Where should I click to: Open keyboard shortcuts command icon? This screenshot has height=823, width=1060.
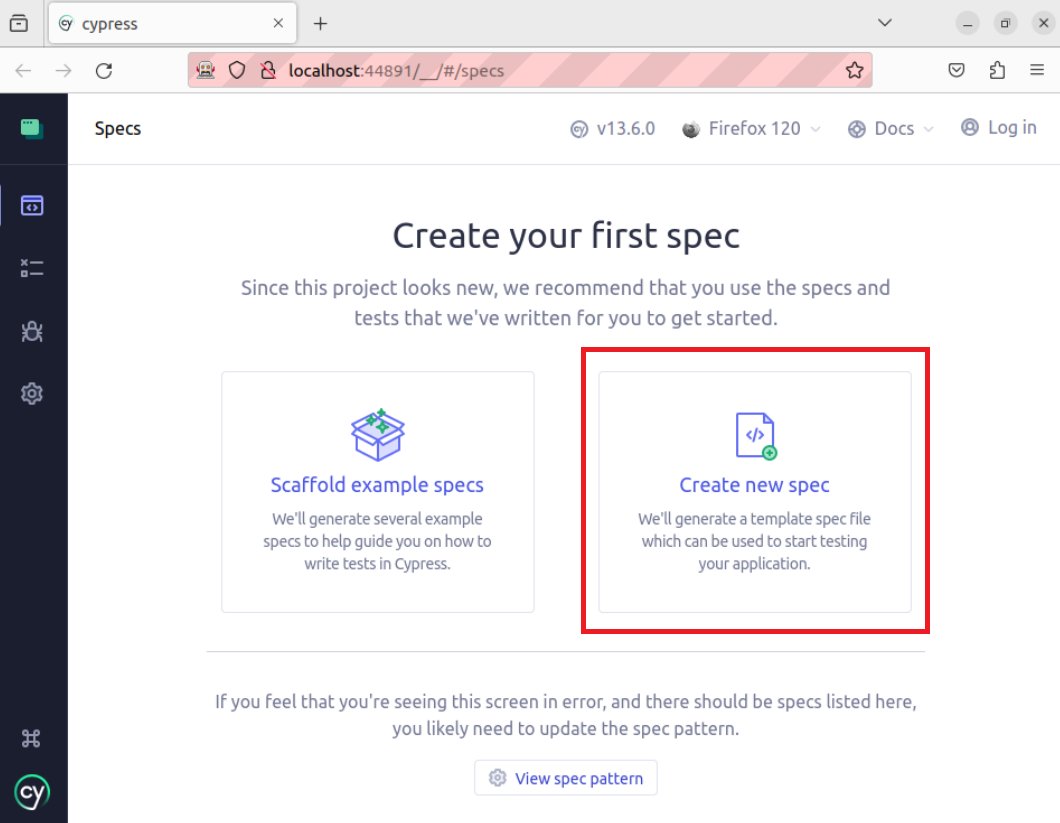[x=32, y=739]
